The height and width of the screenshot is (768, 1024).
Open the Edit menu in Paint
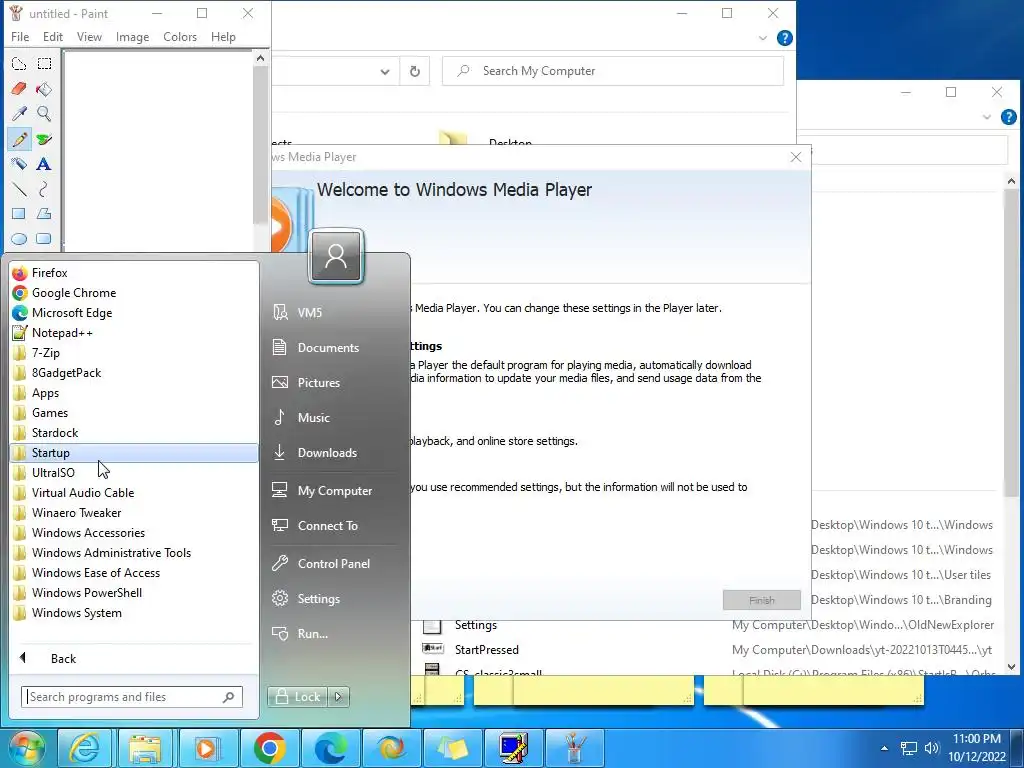[53, 37]
